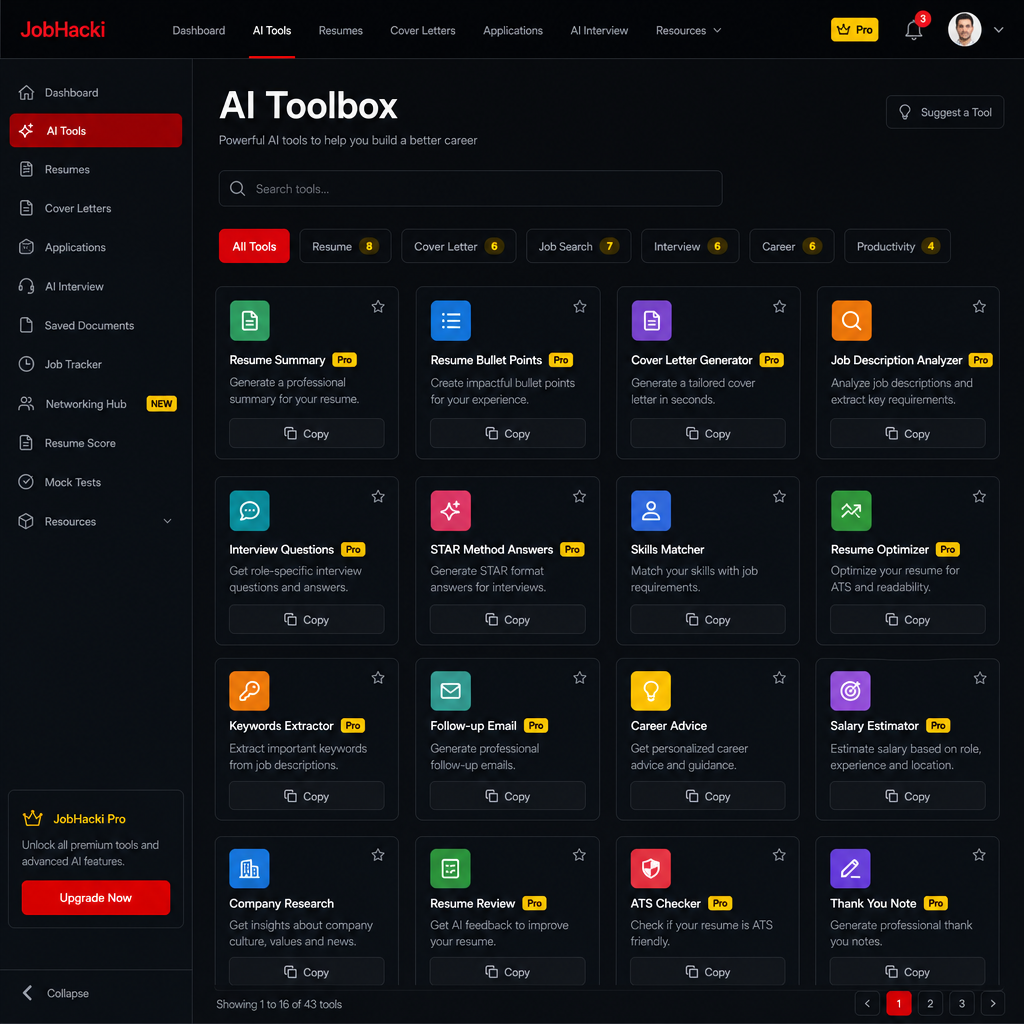This screenshot has width=1024, height=1024.
Task: Favorite the Interview Questions star
Action: (x=378, y=496)
